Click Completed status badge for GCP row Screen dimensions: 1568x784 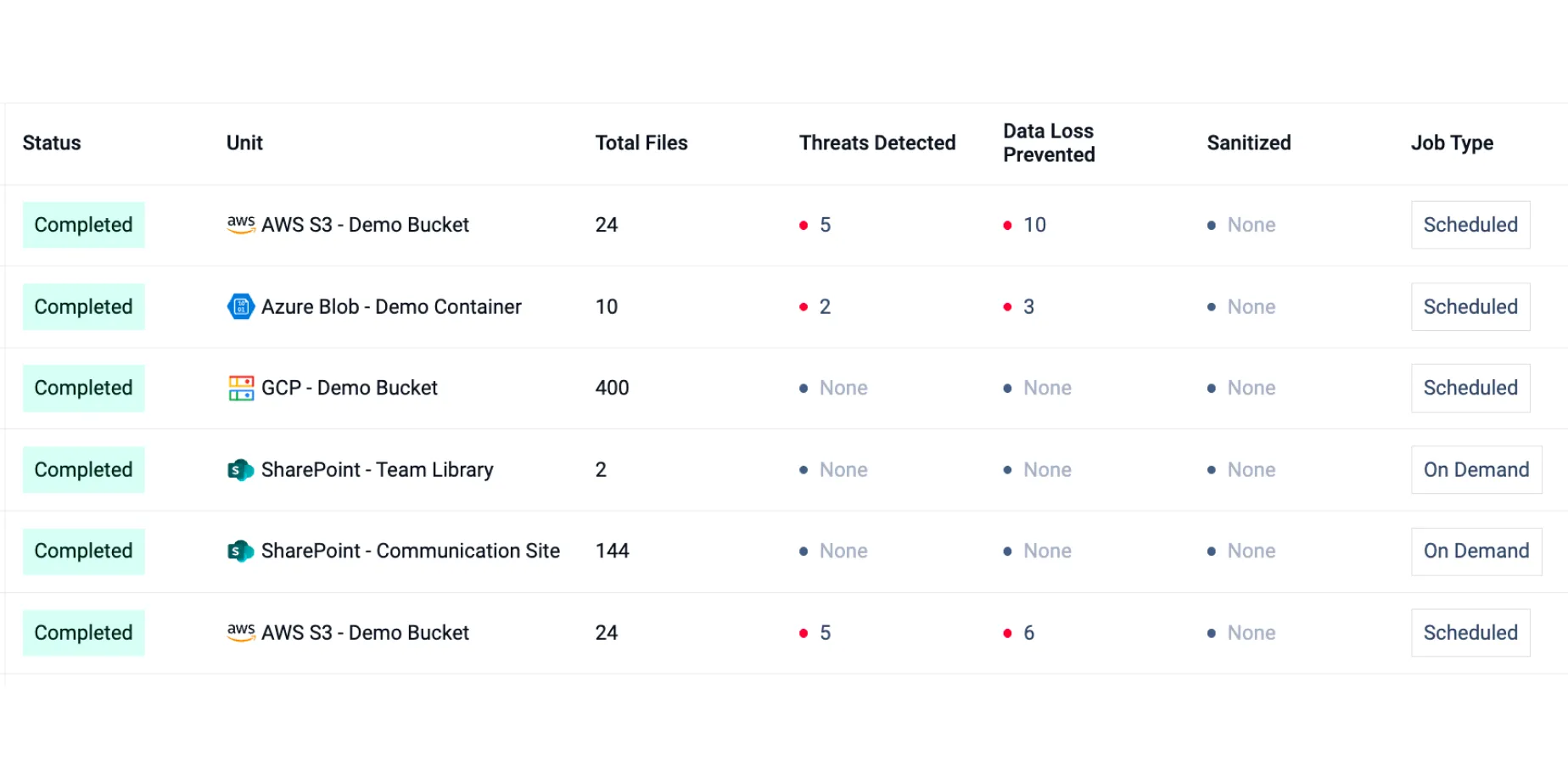click(83, 388)
